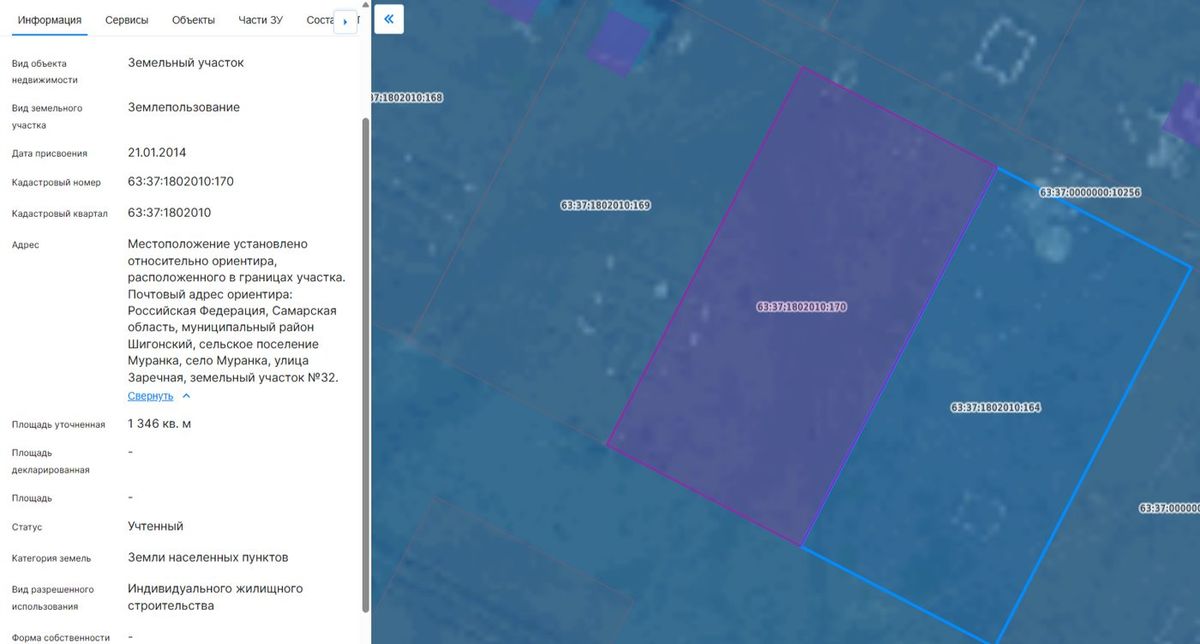Select parcel label 63:37:1802010:170 on map

point(801,307)
